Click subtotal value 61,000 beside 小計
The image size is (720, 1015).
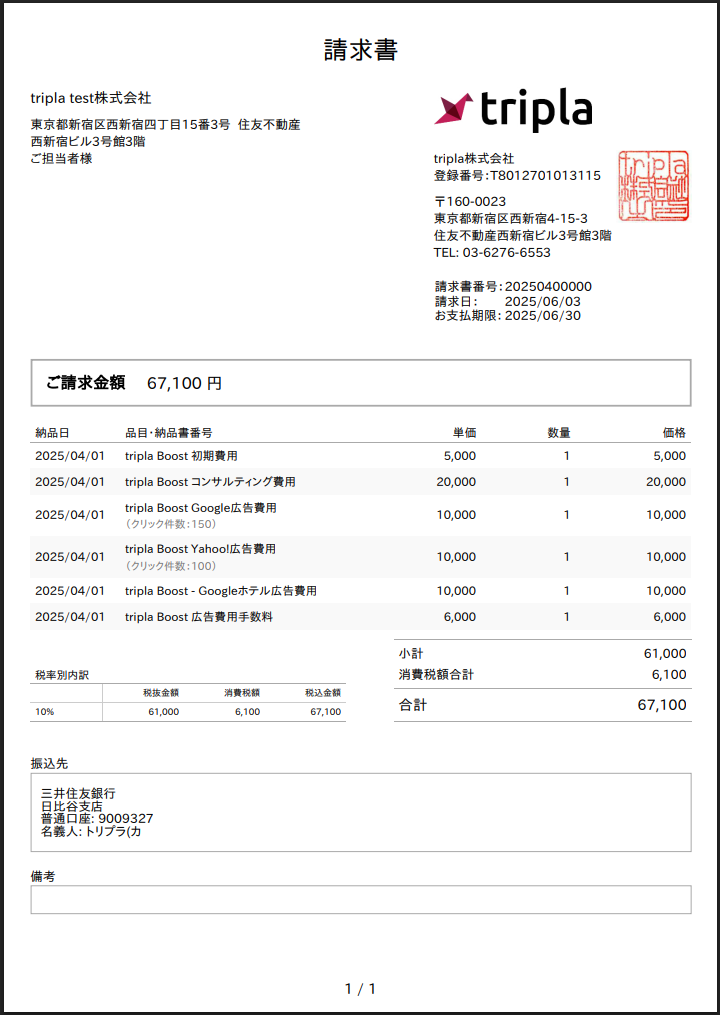pyautogui.click(x=666, y=654)
